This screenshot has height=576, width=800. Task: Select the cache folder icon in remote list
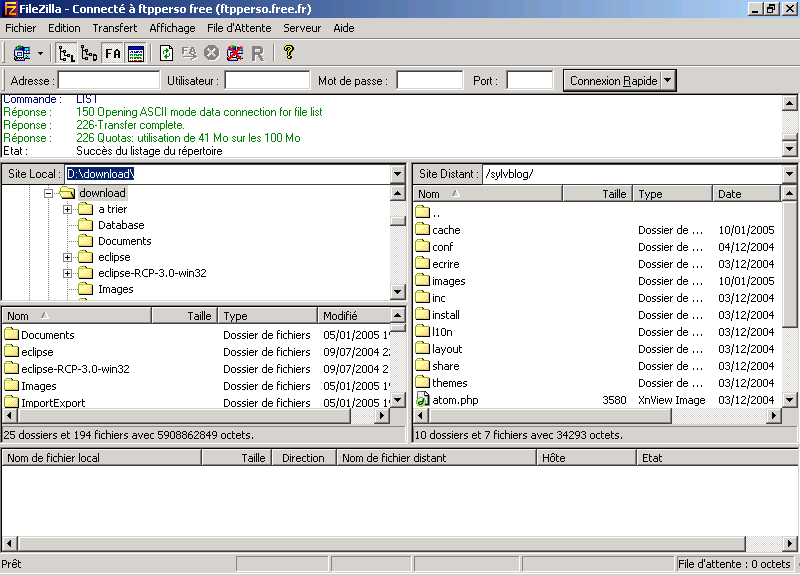click(422, 229)
